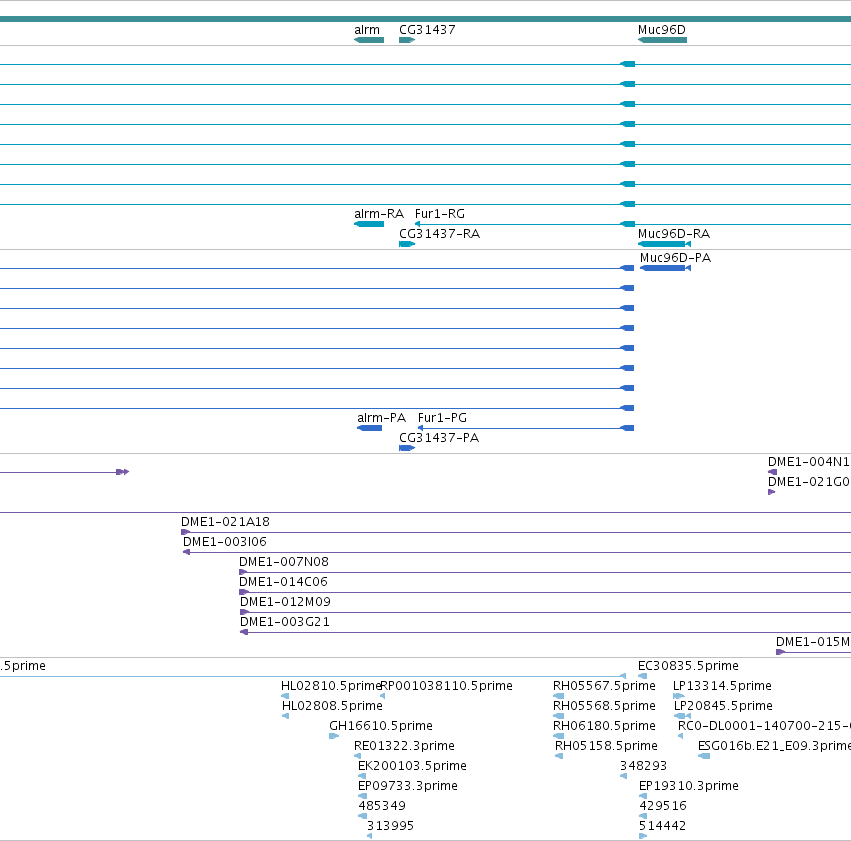Screen dimensions: 851x841
Task: Select the 514442 feature
Action: click(643, 836)
